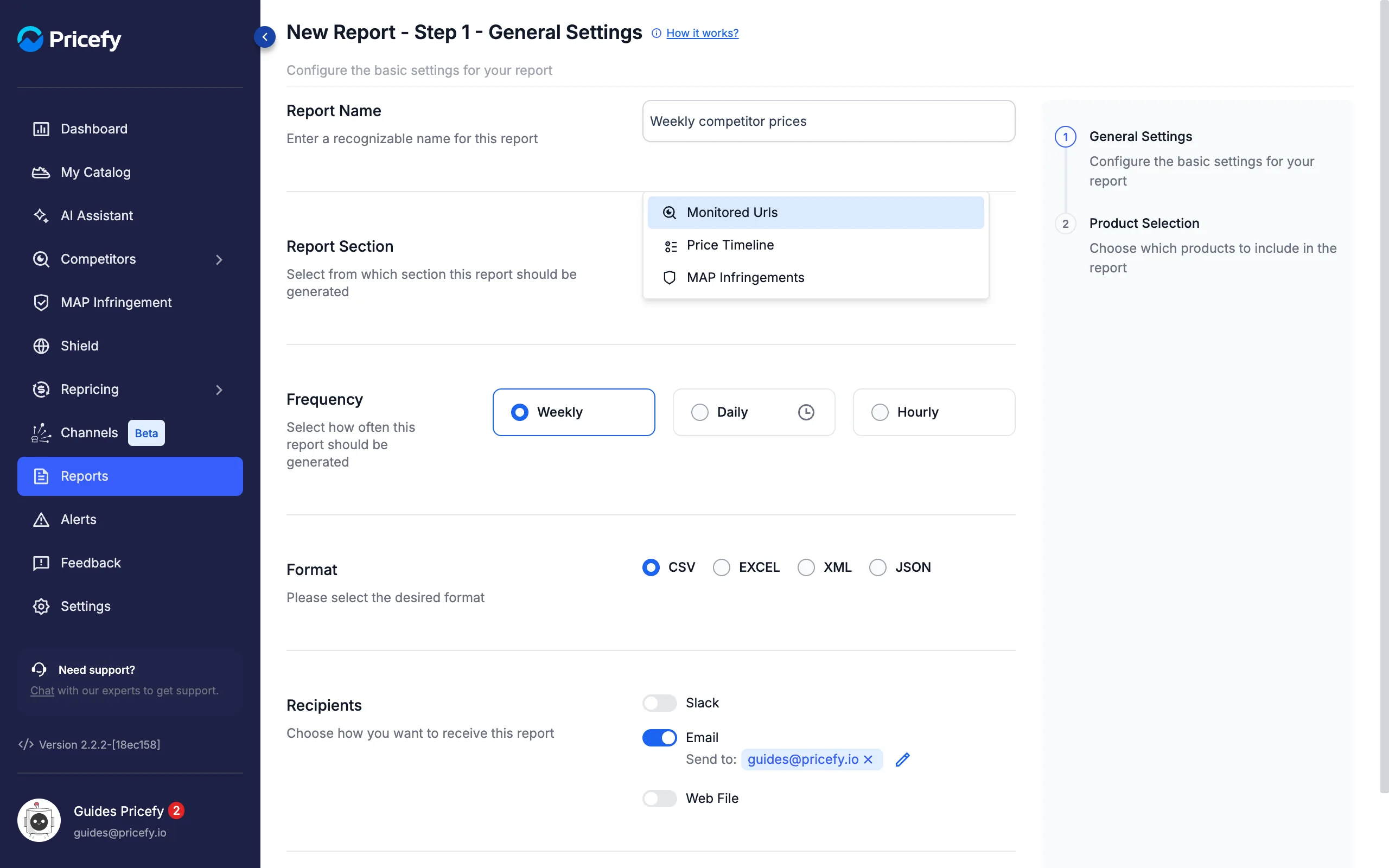
Task: Remove guides@pricefy.io recipient with the X
Action: coord(869,759)
